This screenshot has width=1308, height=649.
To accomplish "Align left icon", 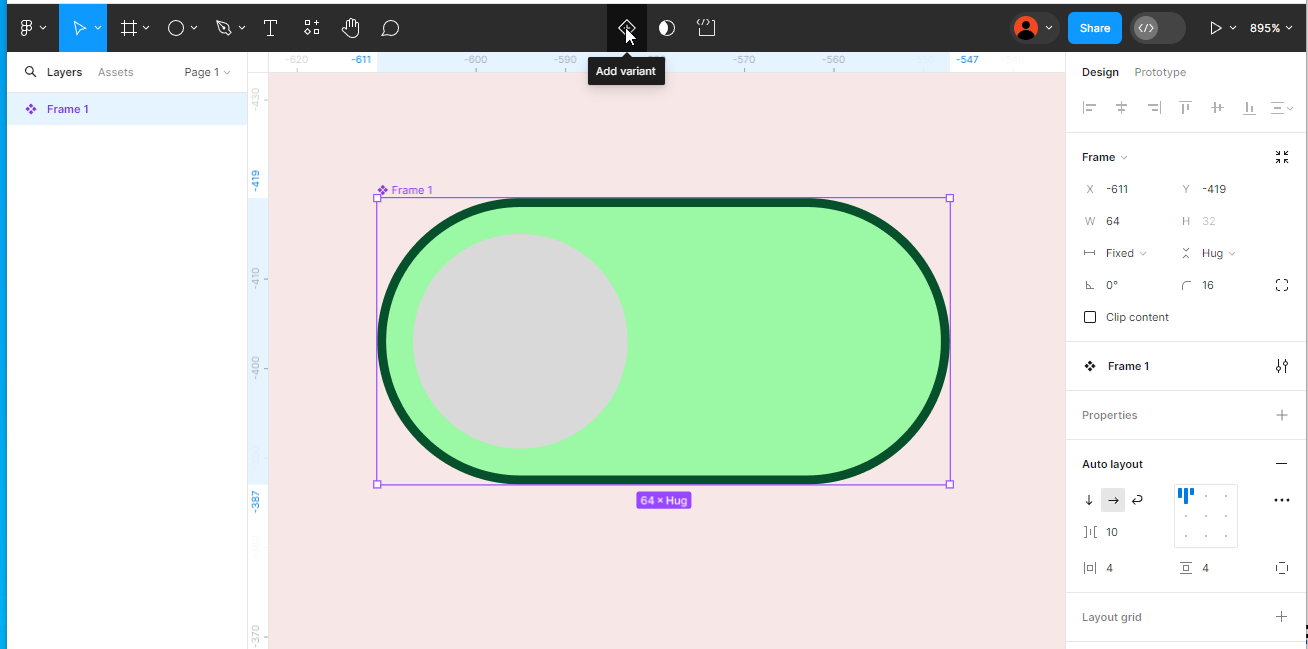I will pos(1090,108).
